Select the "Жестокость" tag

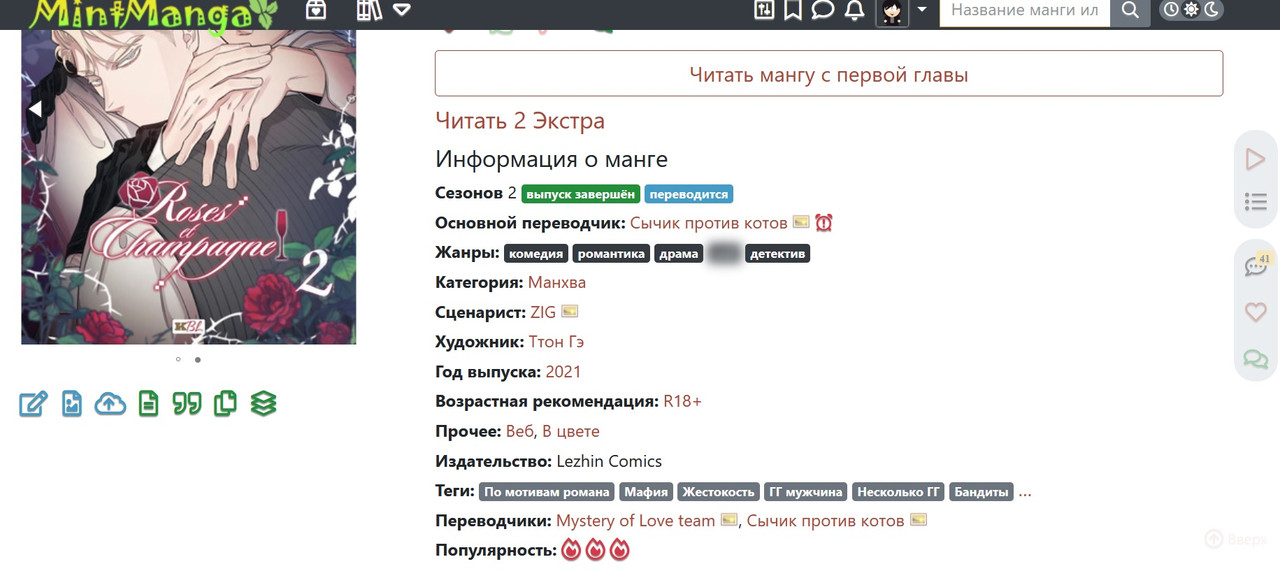719,492
